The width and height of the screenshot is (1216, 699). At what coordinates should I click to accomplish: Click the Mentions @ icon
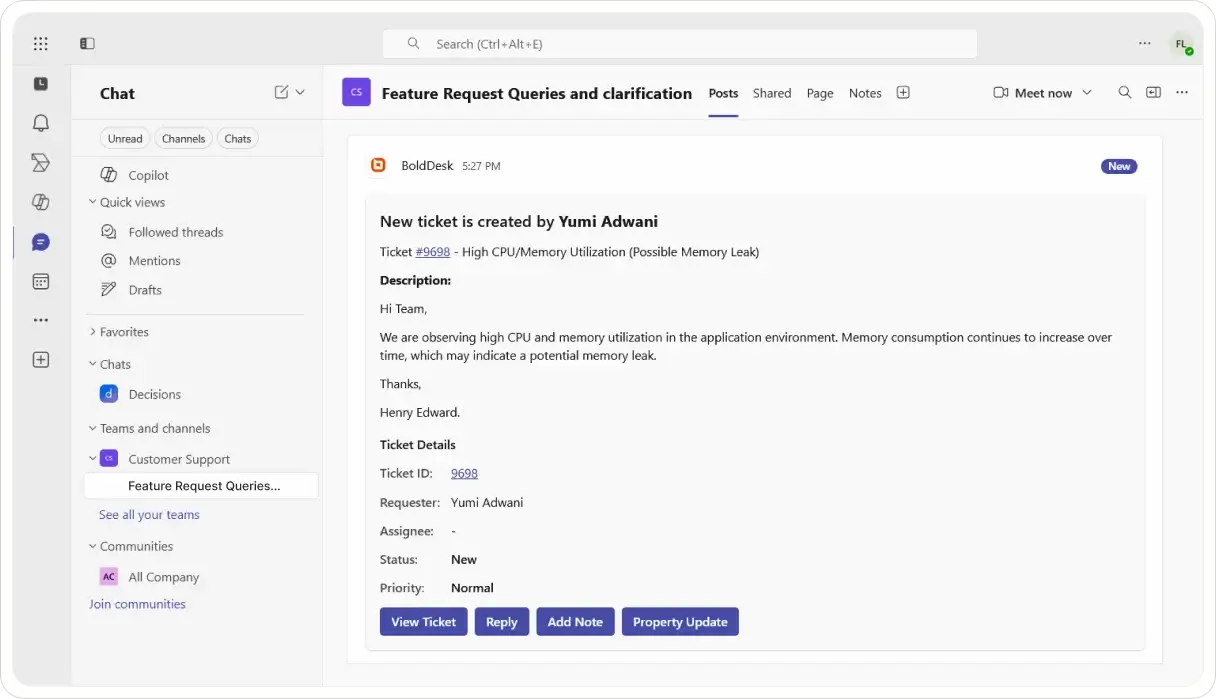tap(109, 261)
